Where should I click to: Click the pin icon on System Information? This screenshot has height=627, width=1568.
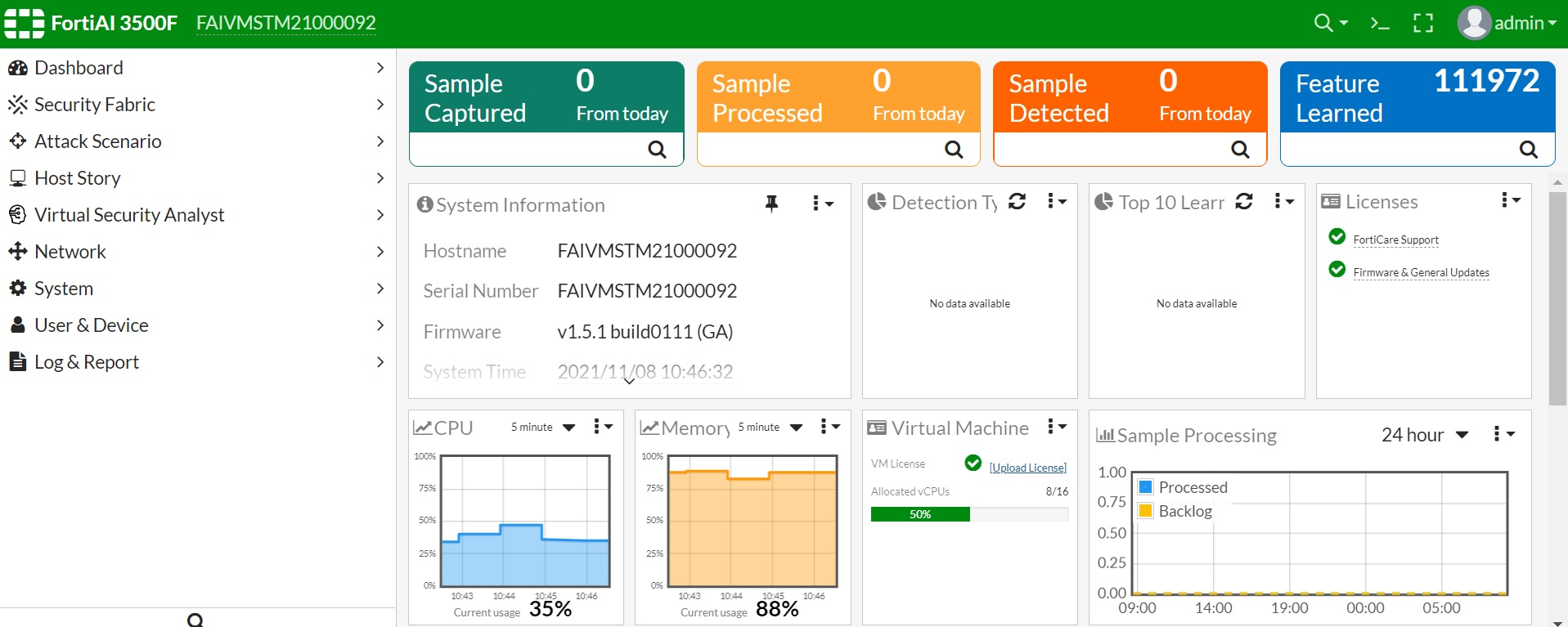771,204
